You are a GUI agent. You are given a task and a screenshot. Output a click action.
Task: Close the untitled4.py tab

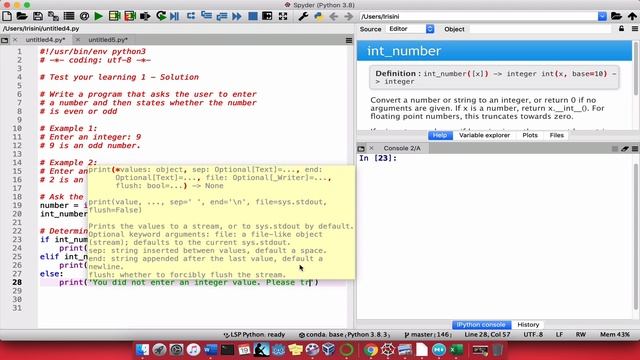point(15,40)
